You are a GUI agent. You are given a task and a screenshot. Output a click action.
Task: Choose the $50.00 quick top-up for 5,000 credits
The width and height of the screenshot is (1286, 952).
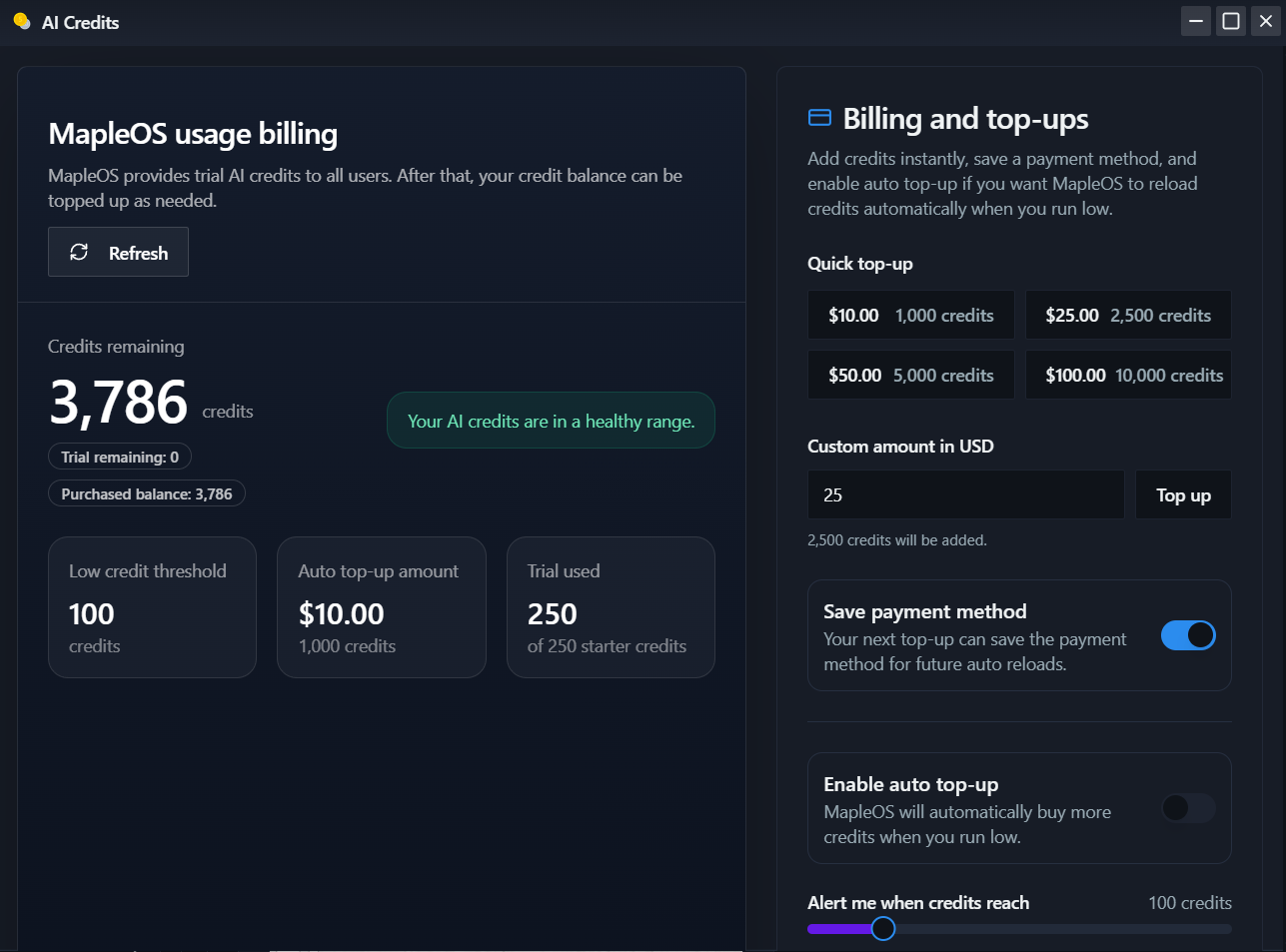[911, 376]
